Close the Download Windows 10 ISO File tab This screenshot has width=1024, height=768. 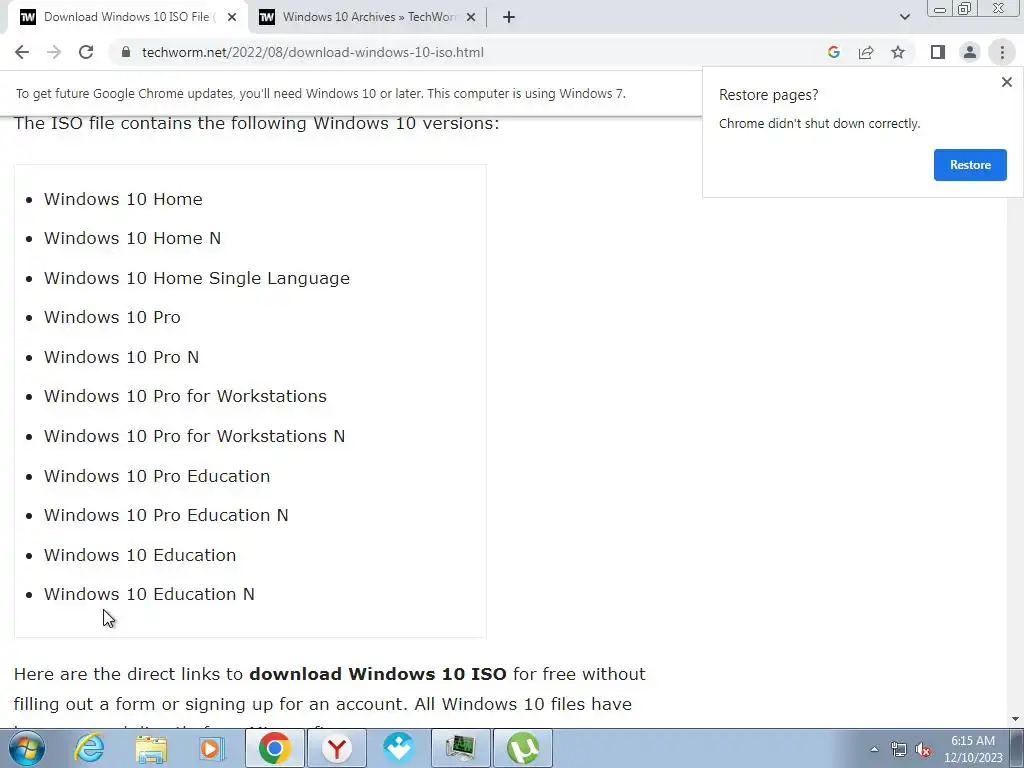click(232, 17)
